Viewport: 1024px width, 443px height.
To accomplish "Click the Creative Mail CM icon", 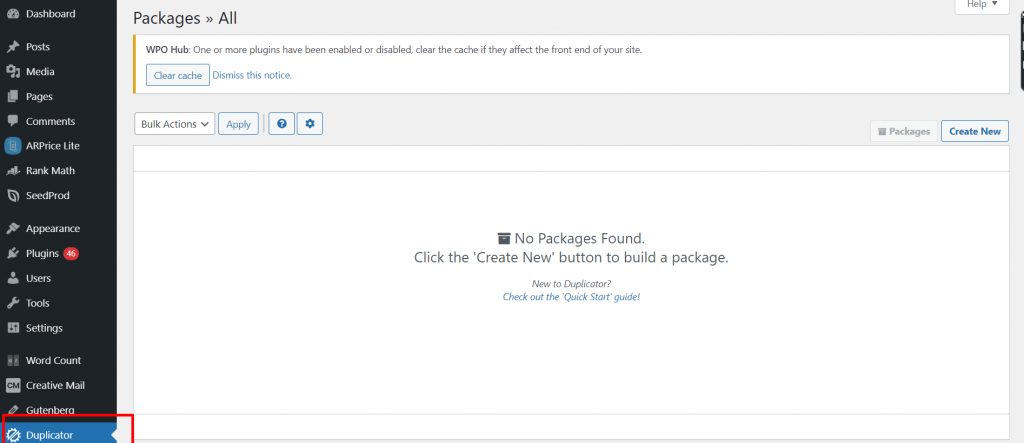I will 13,386.
